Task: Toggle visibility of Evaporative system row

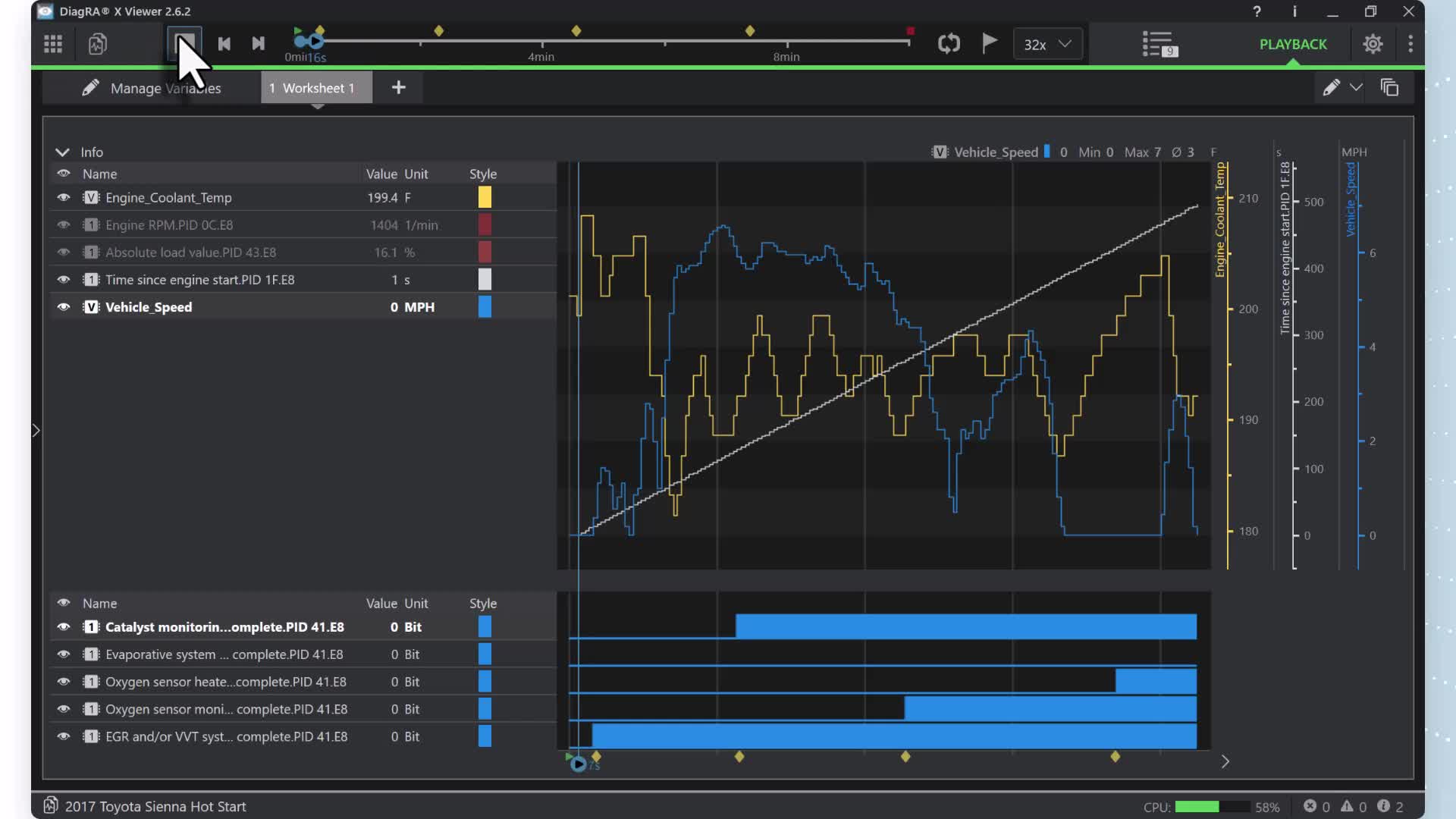Action: [x=64, y=654]
